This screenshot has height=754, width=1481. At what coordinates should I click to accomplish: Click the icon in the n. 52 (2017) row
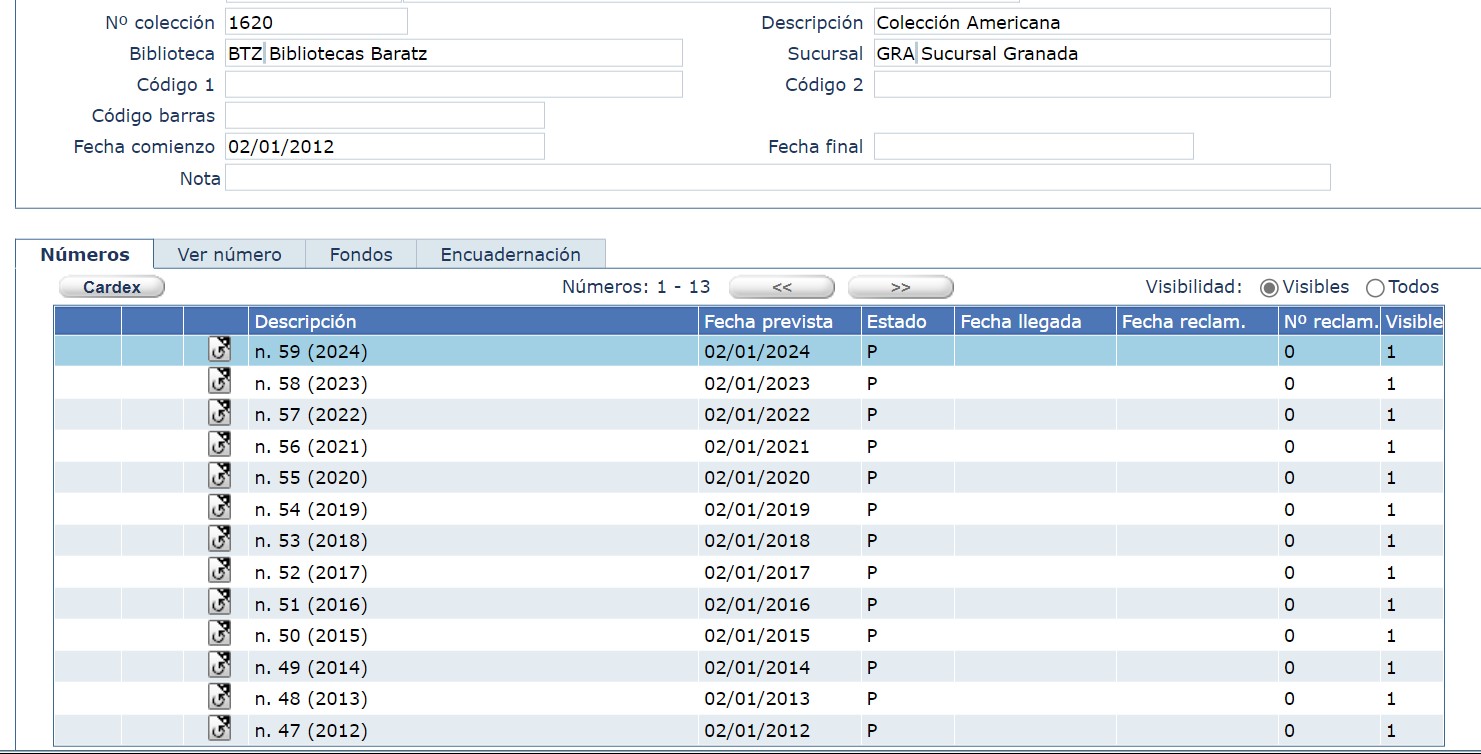coord(219,570)
